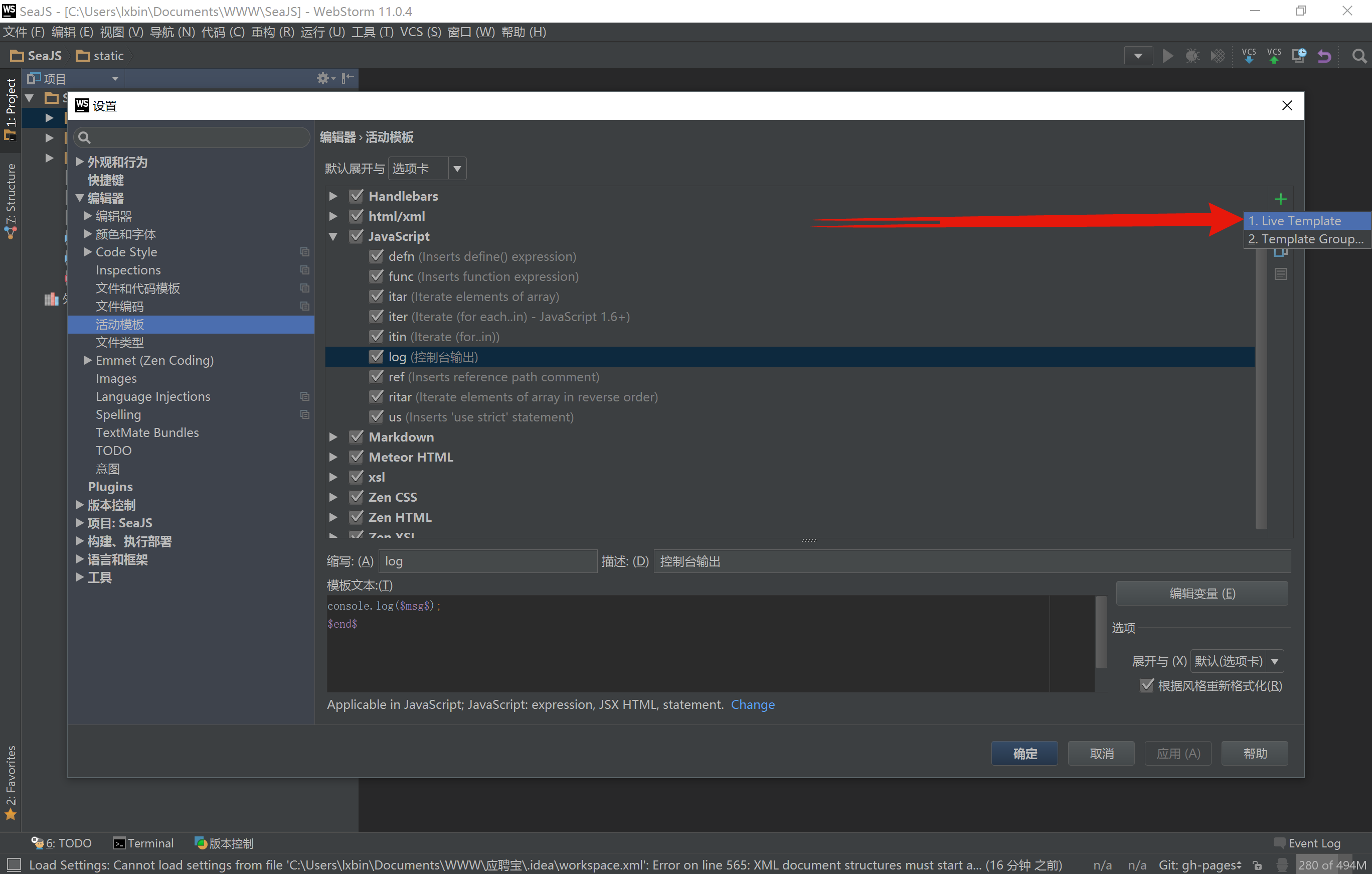Expand 外观和行为 settings category
1372x874 pixels.
point(80,162)
